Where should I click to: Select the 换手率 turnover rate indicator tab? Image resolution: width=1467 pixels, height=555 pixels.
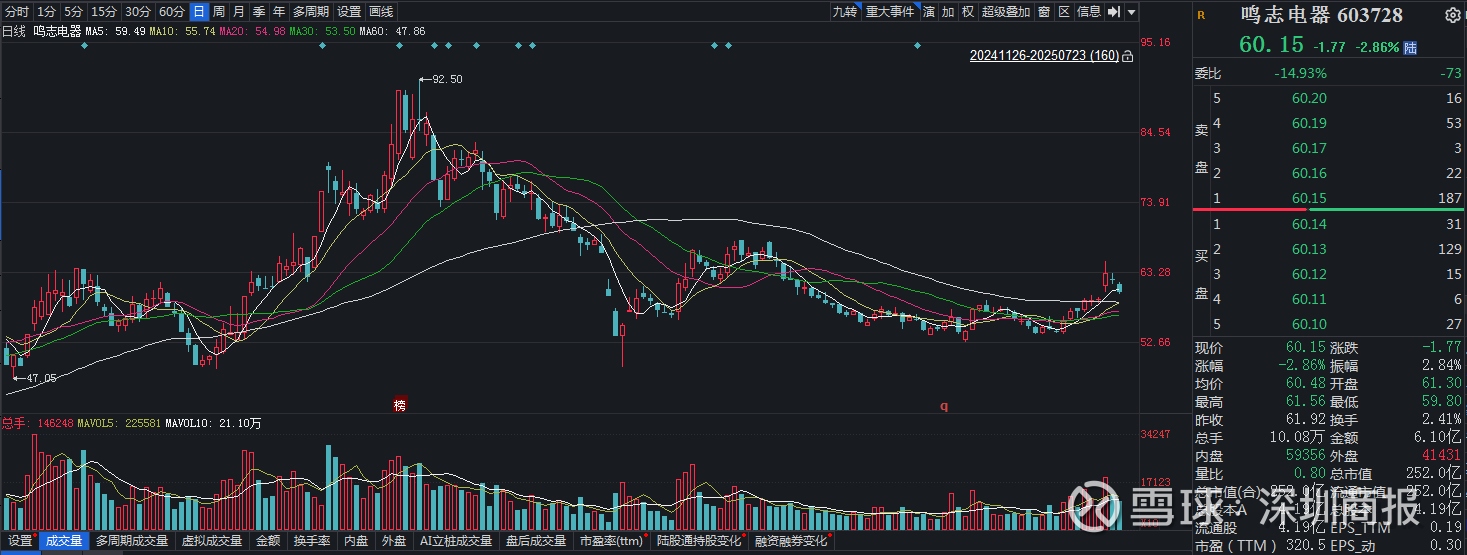tap(311, 541)
